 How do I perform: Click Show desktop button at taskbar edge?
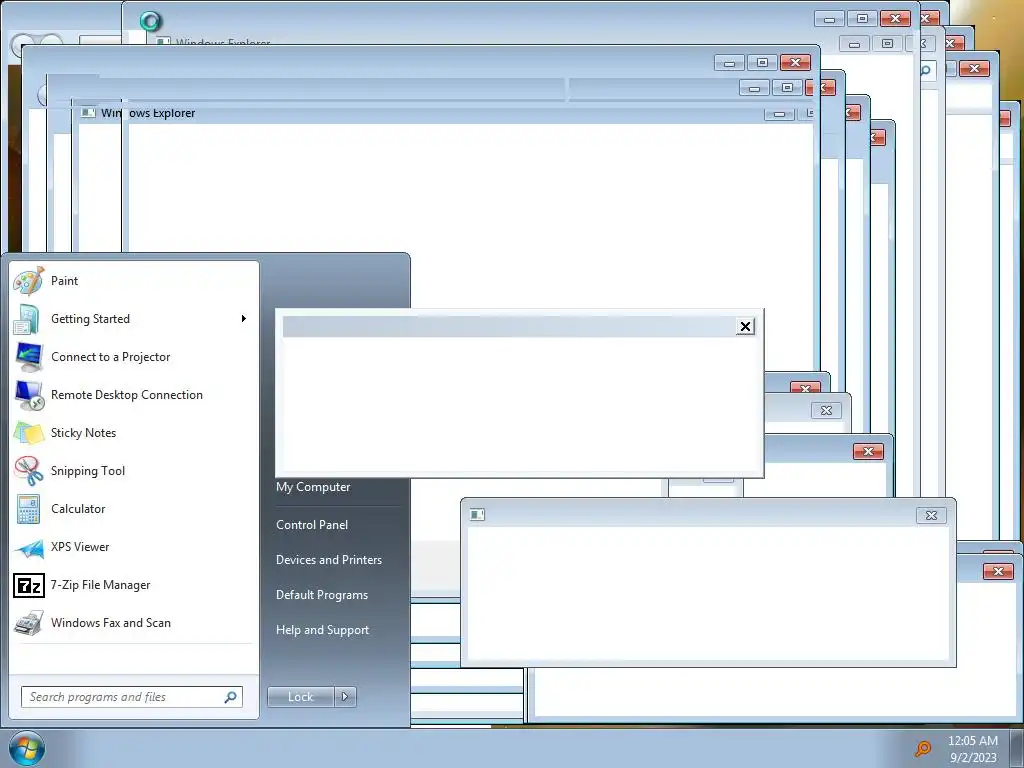tap(1017, 748)
